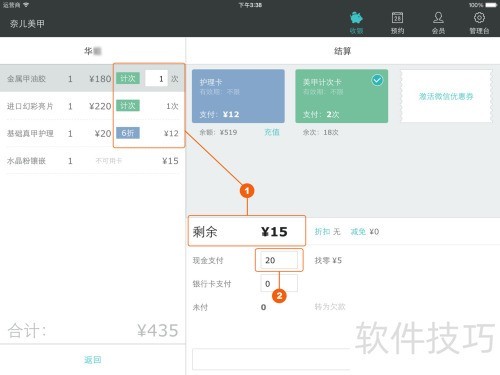Select the 基础真甲护理 item row
This screenshot has width=500, height=375.
[x=92, y=133]
